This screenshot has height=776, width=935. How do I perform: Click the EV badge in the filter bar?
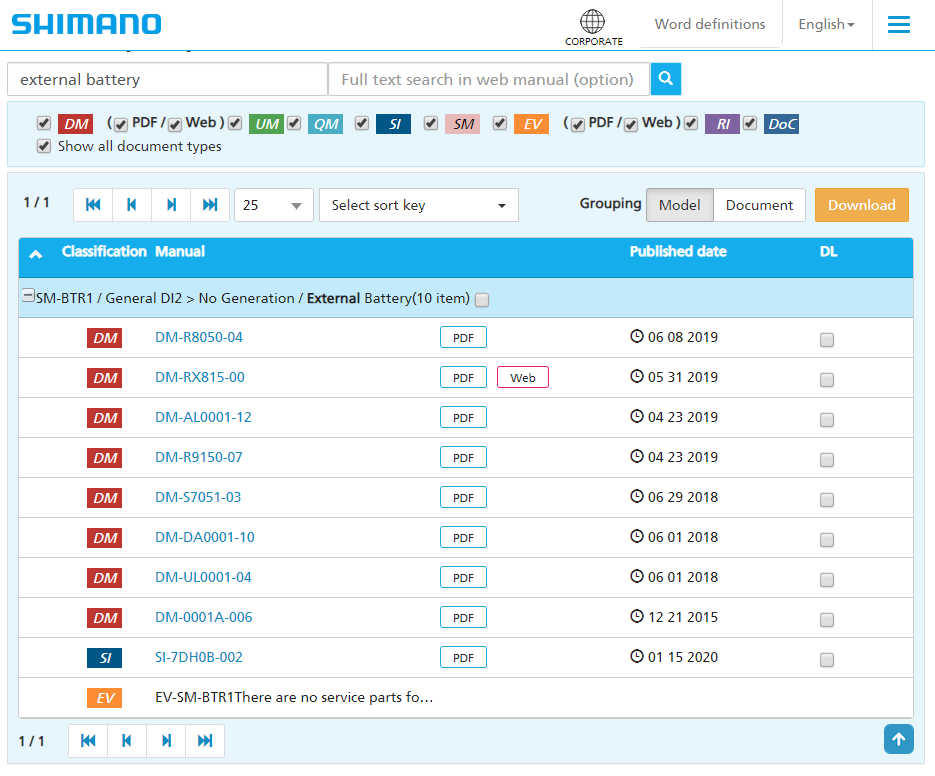[x=531, y=124]
